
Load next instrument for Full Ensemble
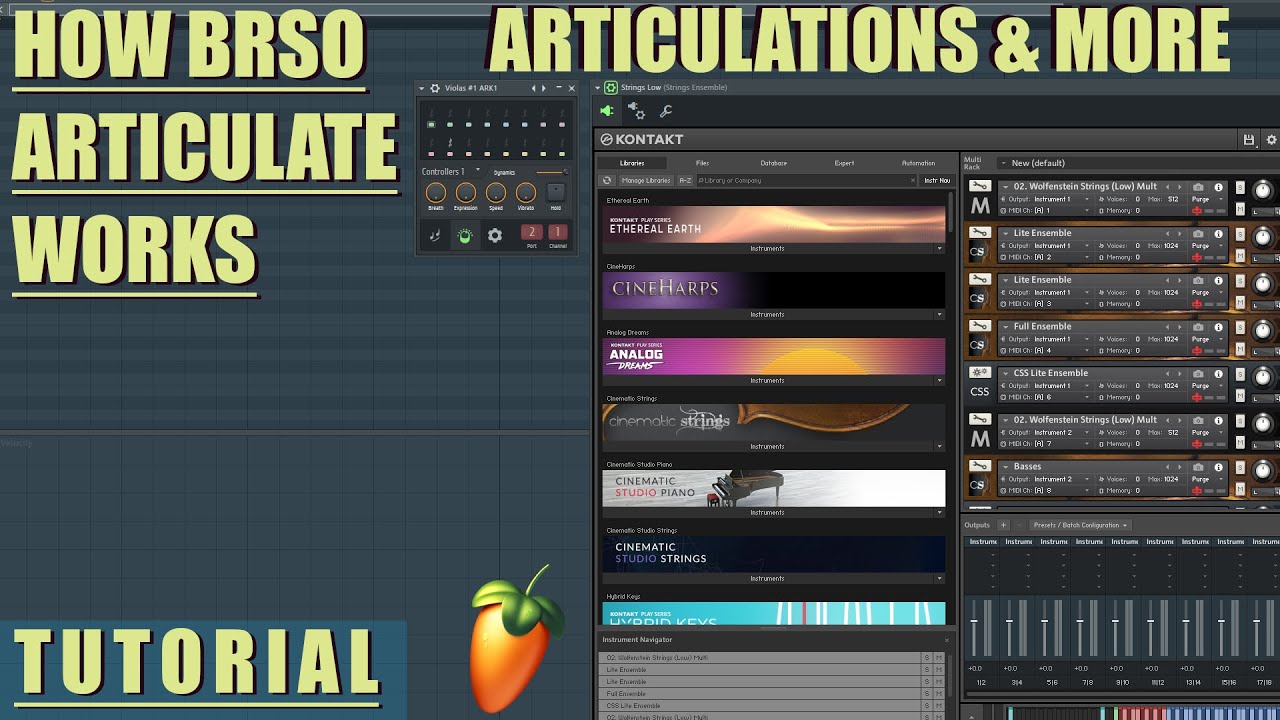pyautogui.click(x=1179, y=327)
